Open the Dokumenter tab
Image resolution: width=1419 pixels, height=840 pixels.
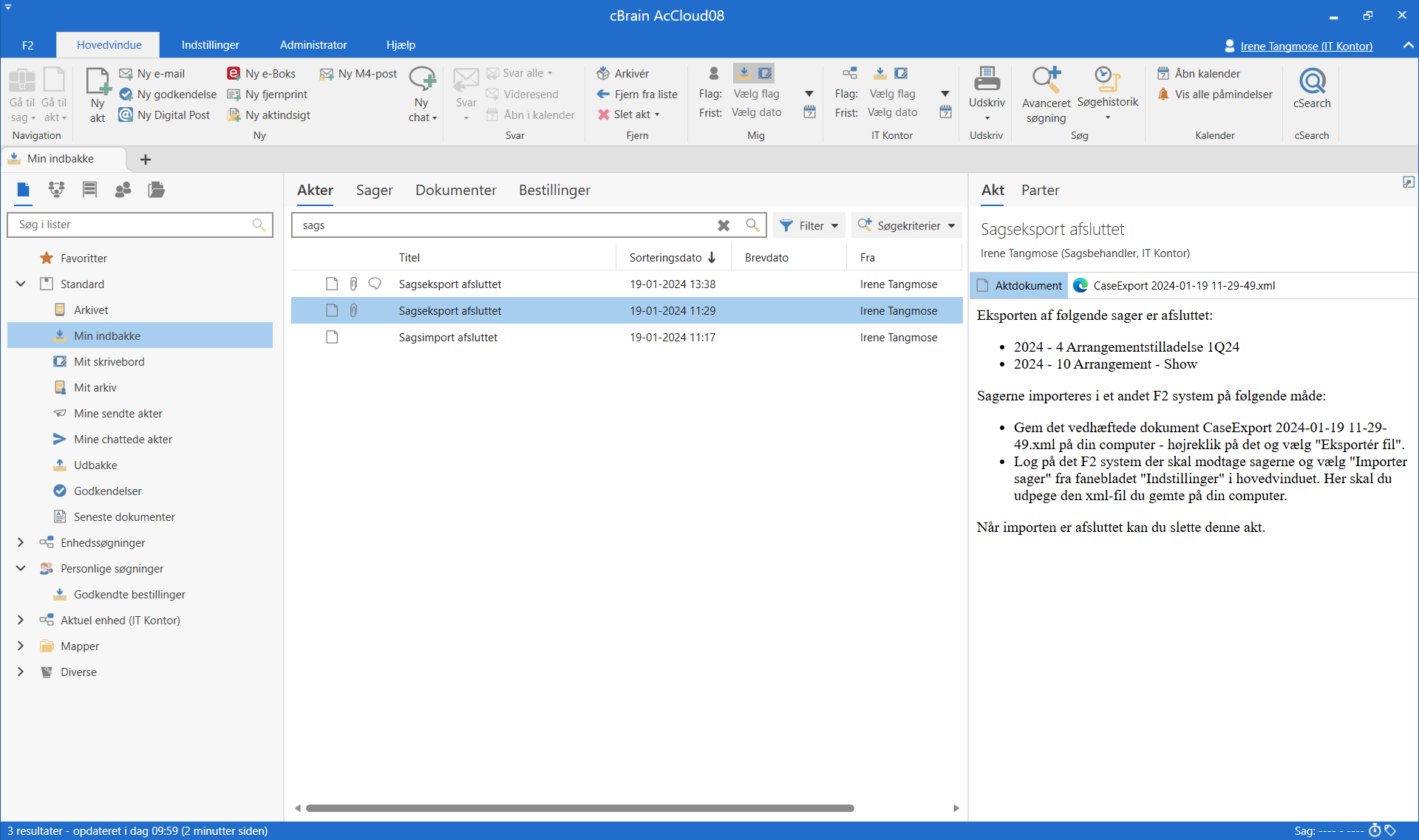click(x=455, y=190)
